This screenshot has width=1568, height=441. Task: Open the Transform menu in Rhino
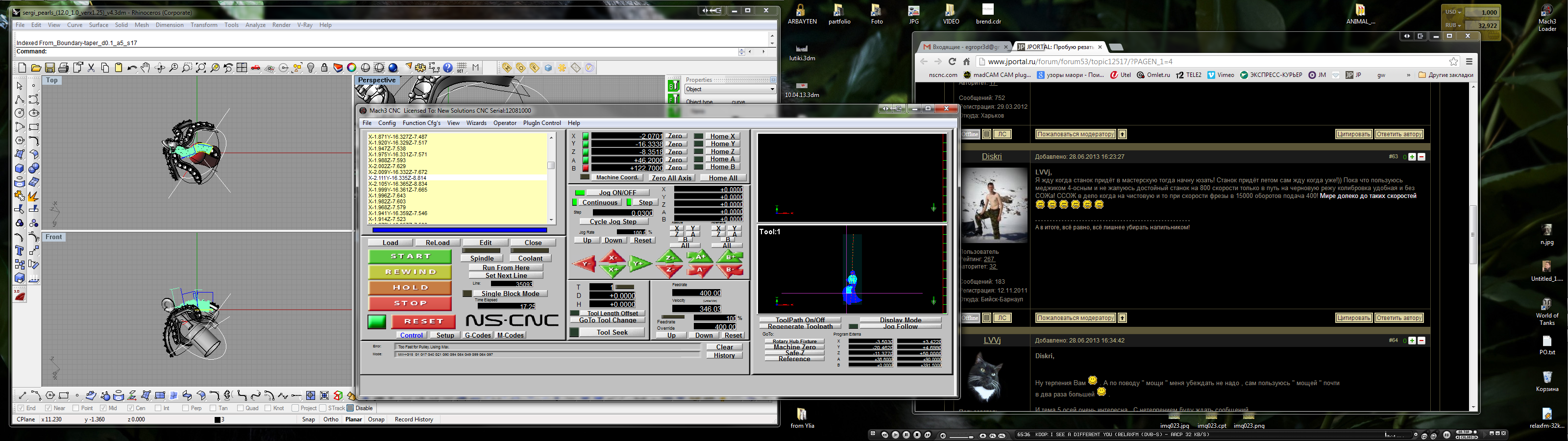203,25
